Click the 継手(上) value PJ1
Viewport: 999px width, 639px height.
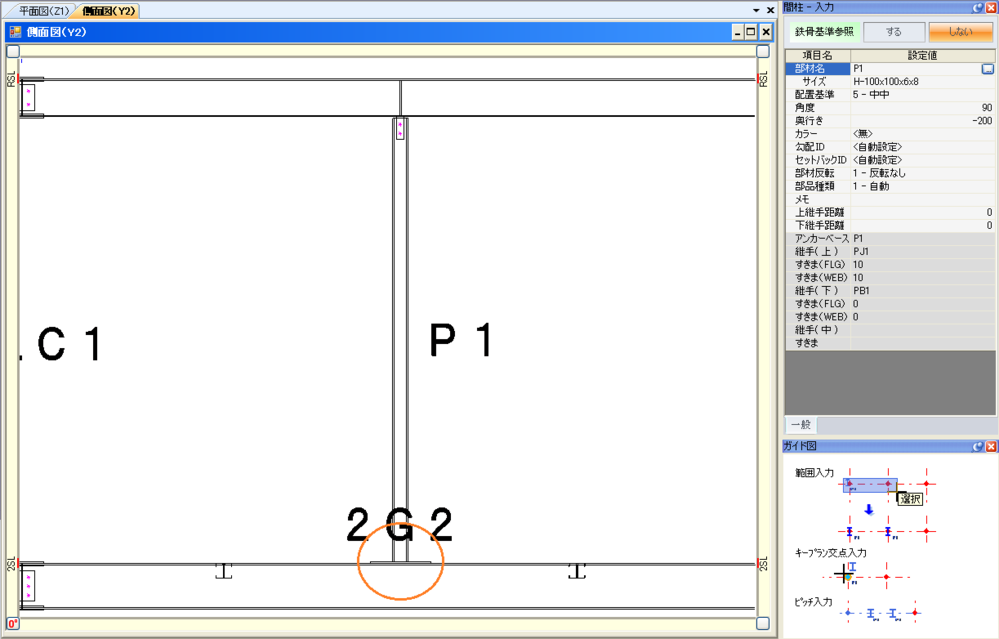point(923,252)
